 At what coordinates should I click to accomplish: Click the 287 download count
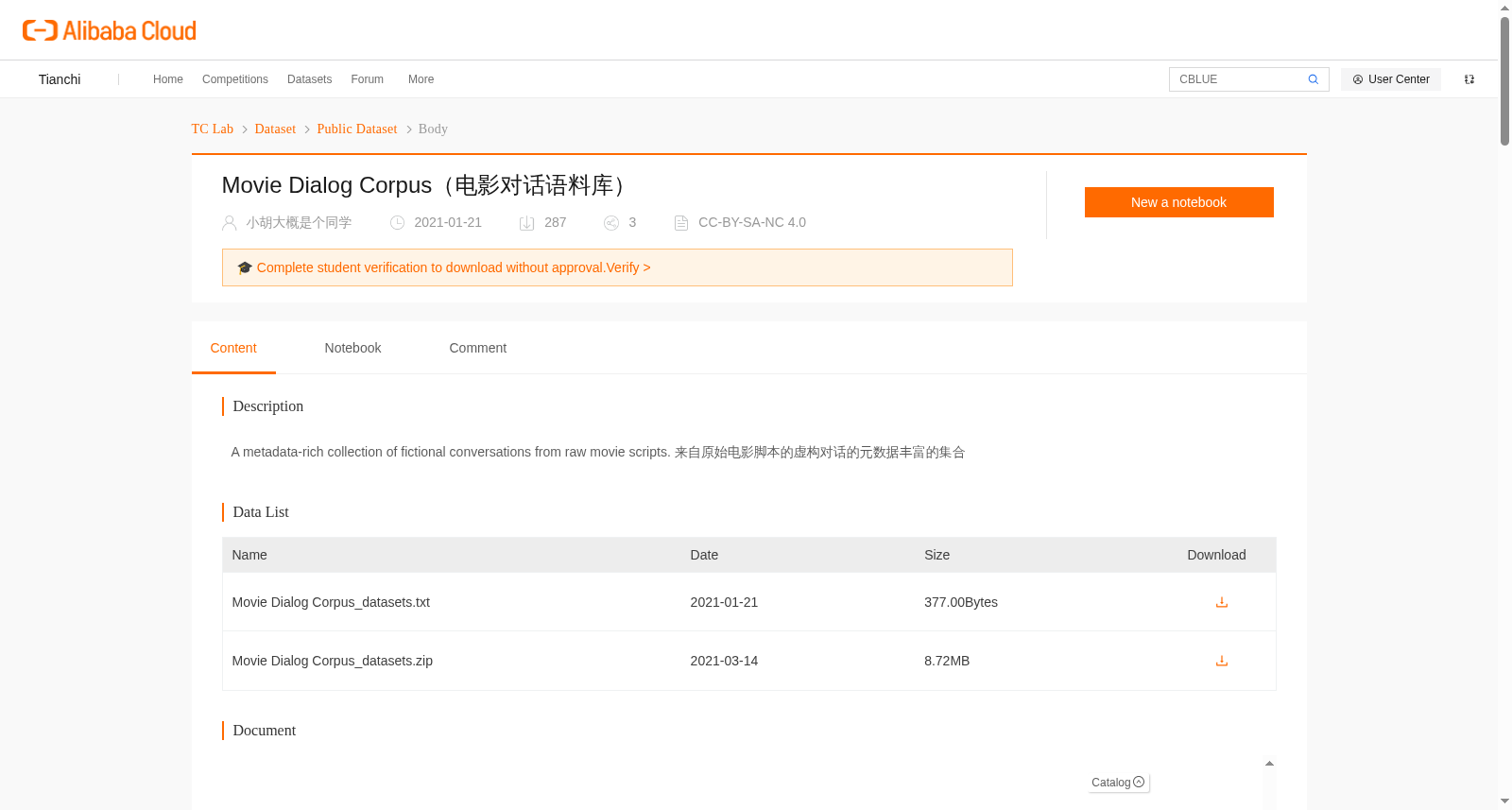click(x=556, y=223)
